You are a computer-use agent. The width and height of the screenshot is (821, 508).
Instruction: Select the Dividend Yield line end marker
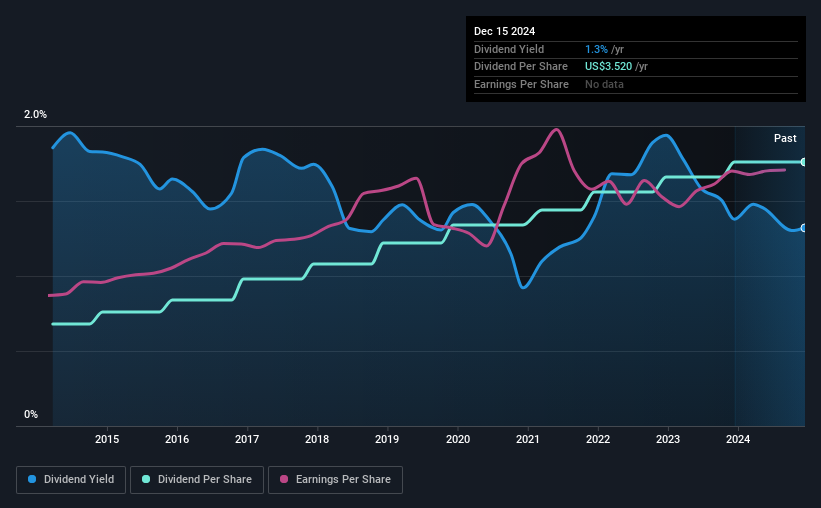click(804, 228)
